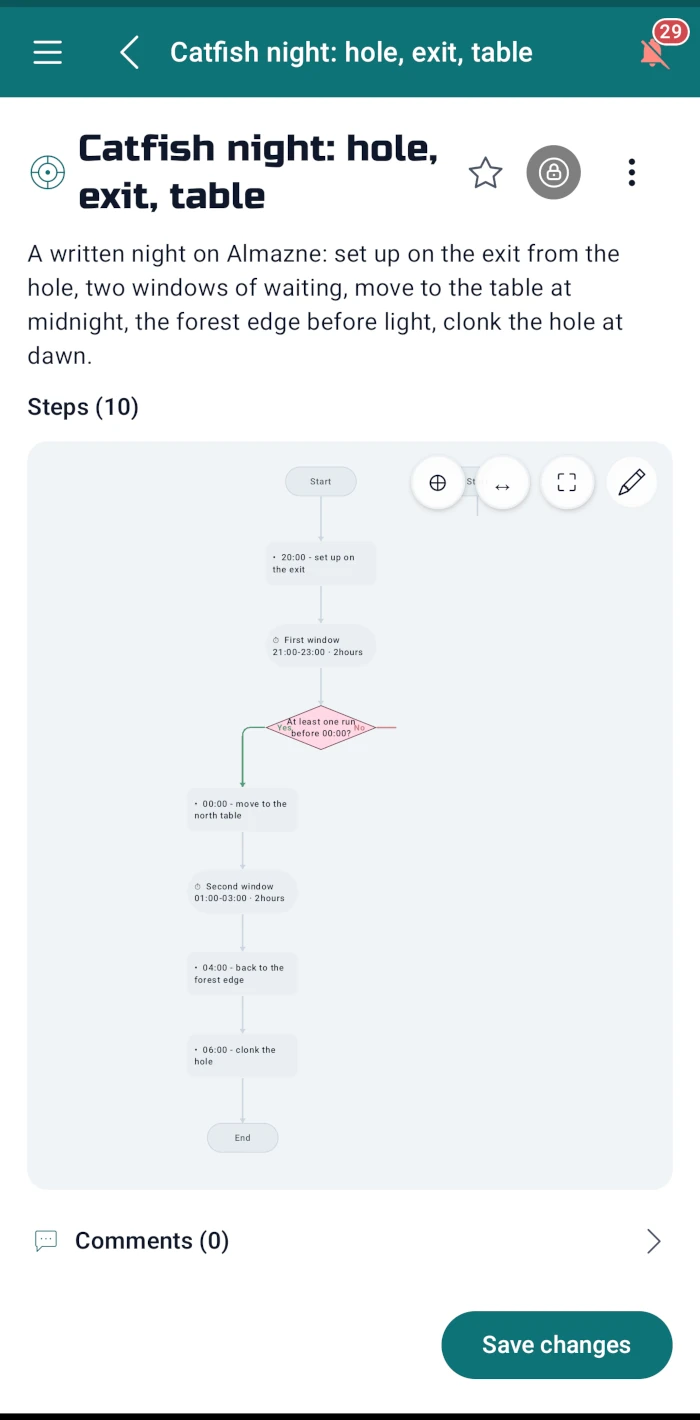Image resolution: width=700 pixels, height=1420 pixels.
Task: Select the End node of the flowchart
Action: coord(243,1137)
